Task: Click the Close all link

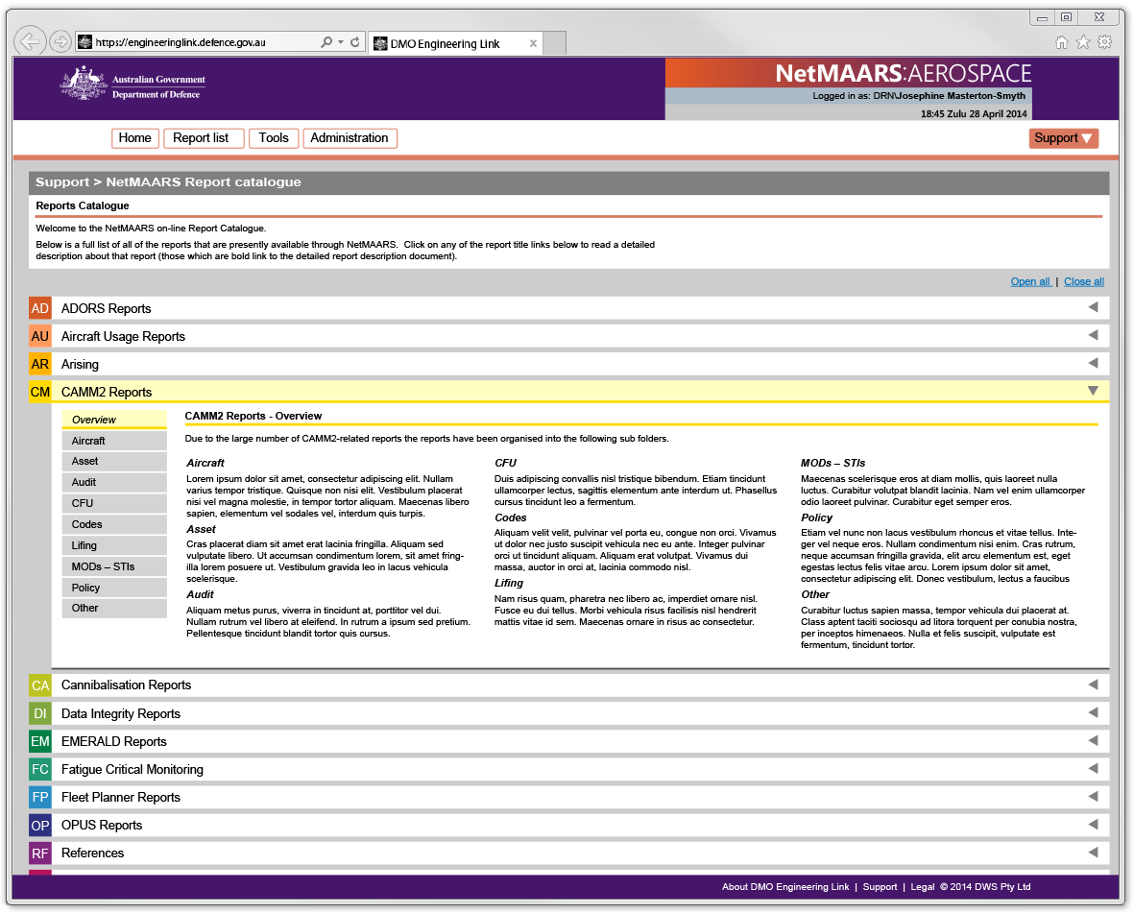Action: click(1083, 282)
